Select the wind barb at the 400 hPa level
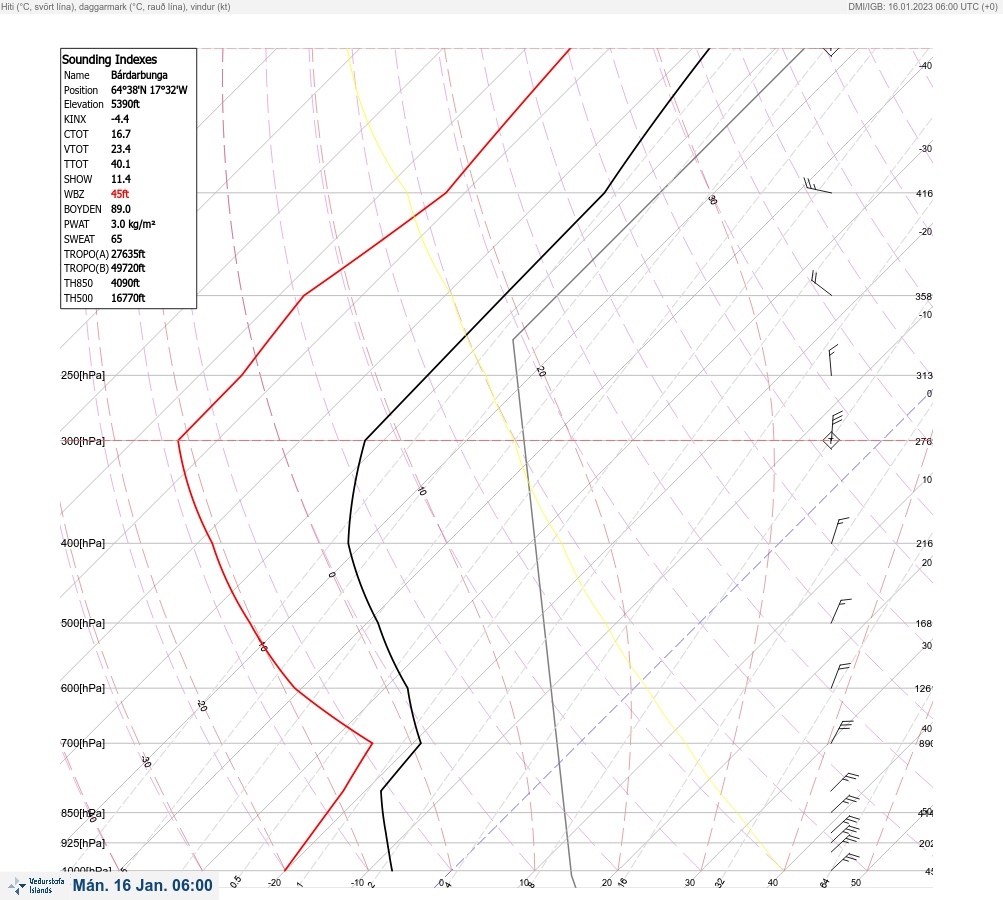Screen dimensions: 1003x900 (x=839, y=530)
